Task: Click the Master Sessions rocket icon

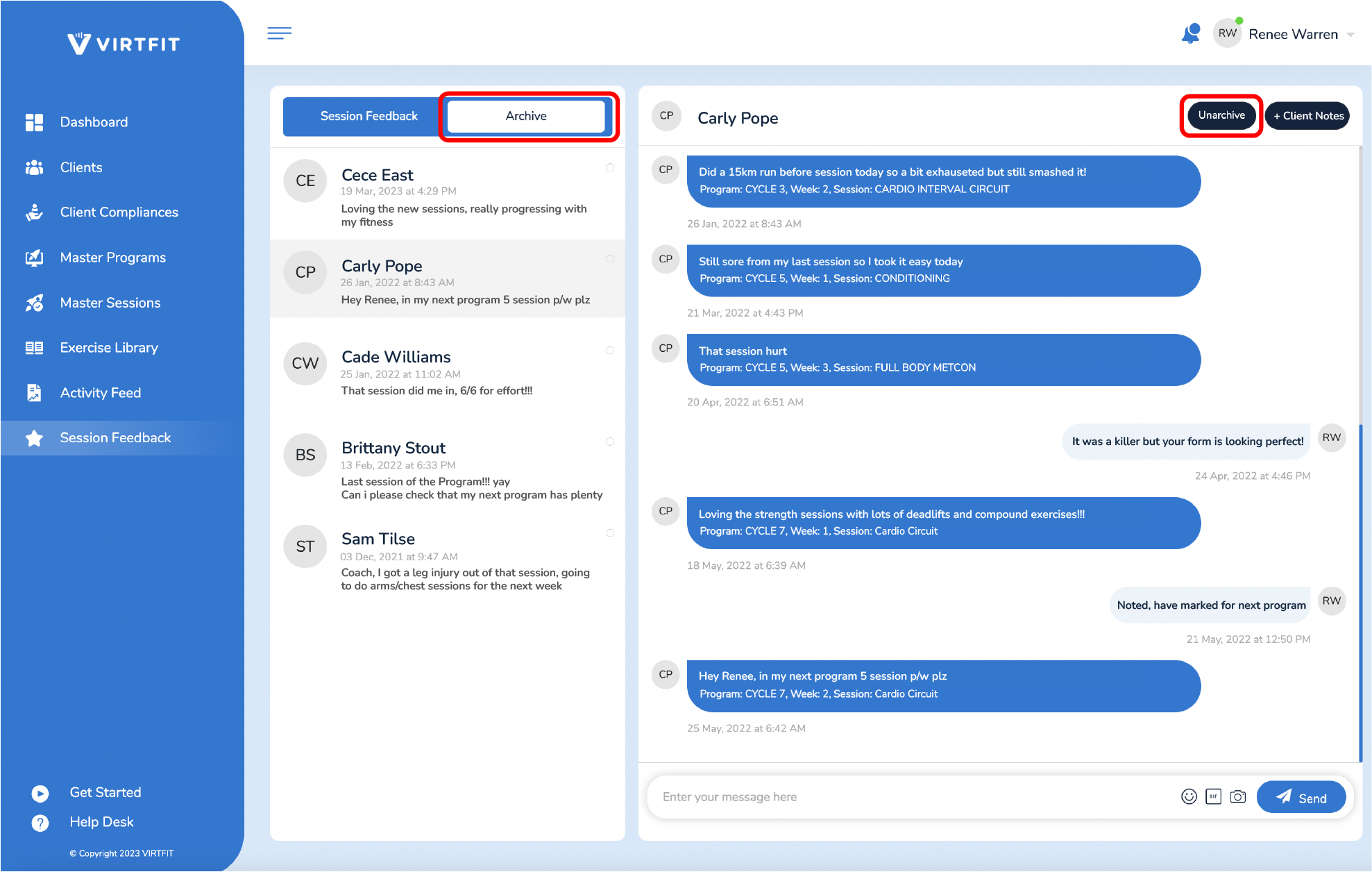Action: coord(34,303)
